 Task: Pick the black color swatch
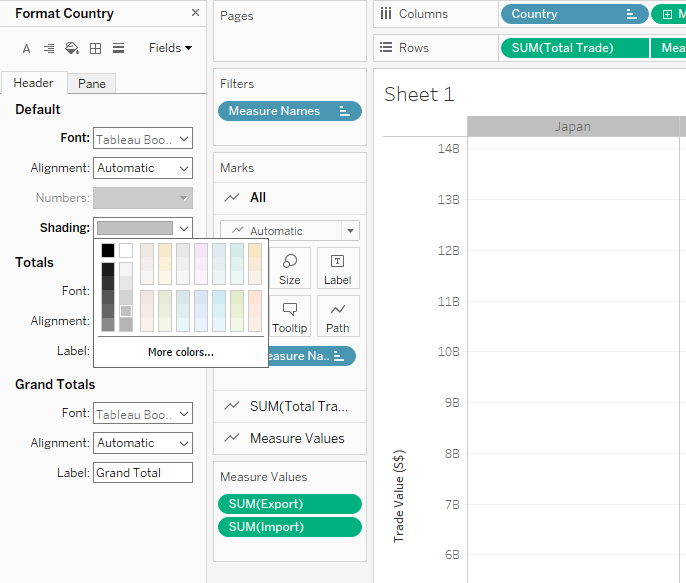[108, 250]
